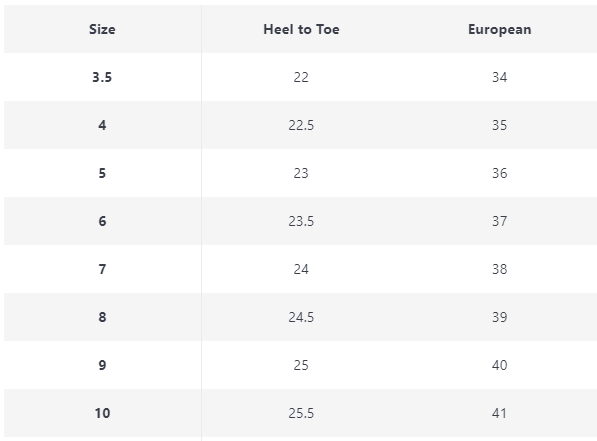
Task: Select size 6 row label
Action: pos(102,221)
